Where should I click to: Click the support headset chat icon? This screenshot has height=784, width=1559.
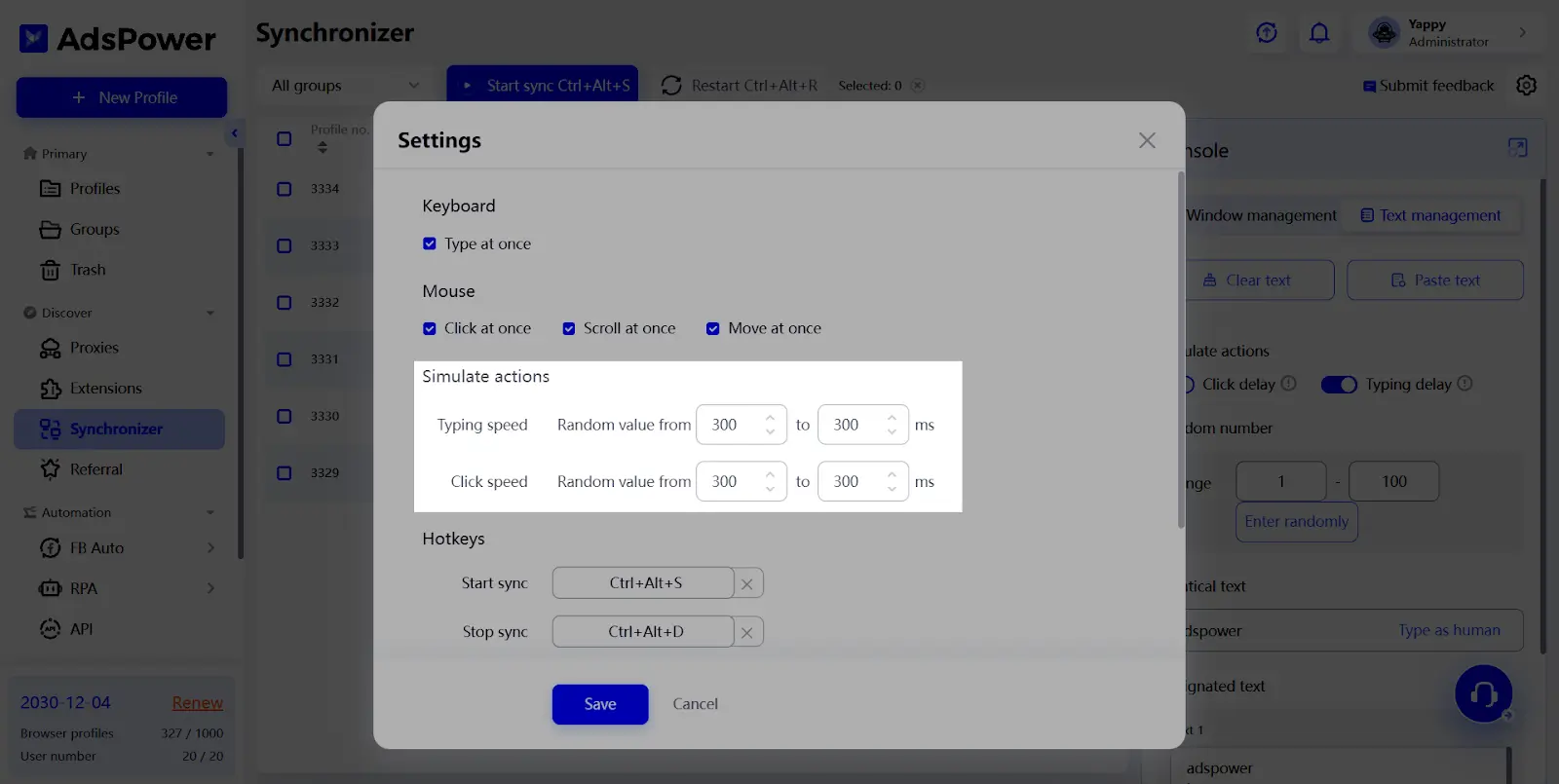1482,693
